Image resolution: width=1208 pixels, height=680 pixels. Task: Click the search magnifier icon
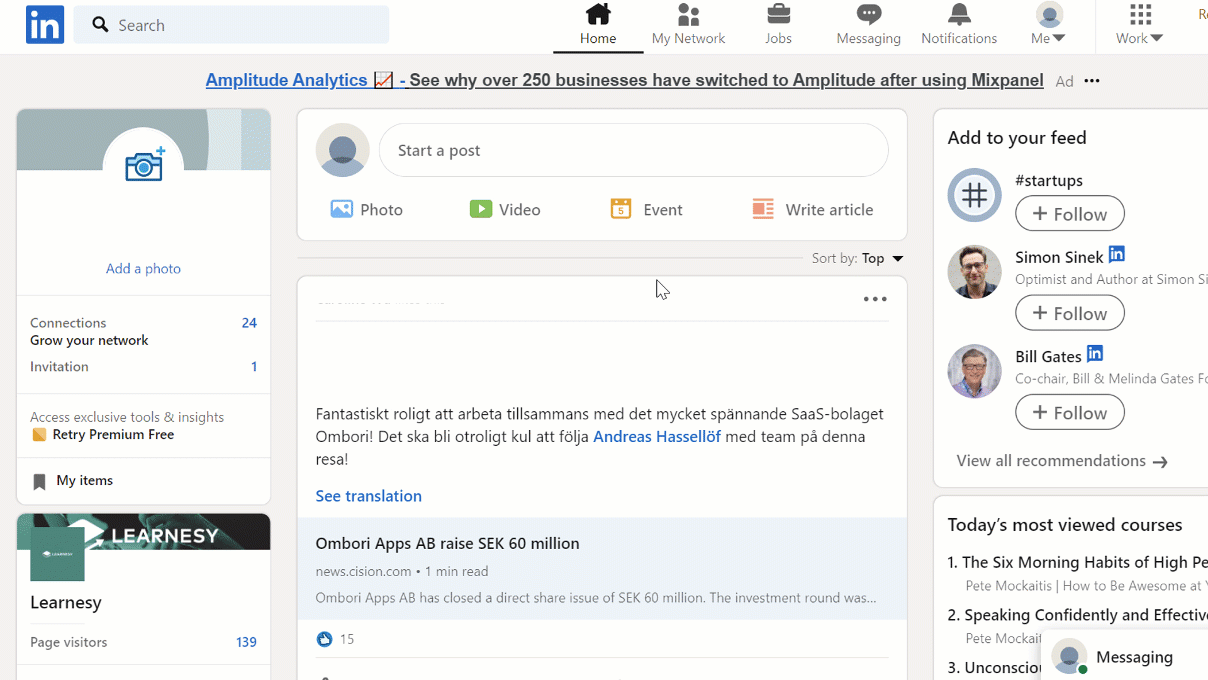(100, 25)
